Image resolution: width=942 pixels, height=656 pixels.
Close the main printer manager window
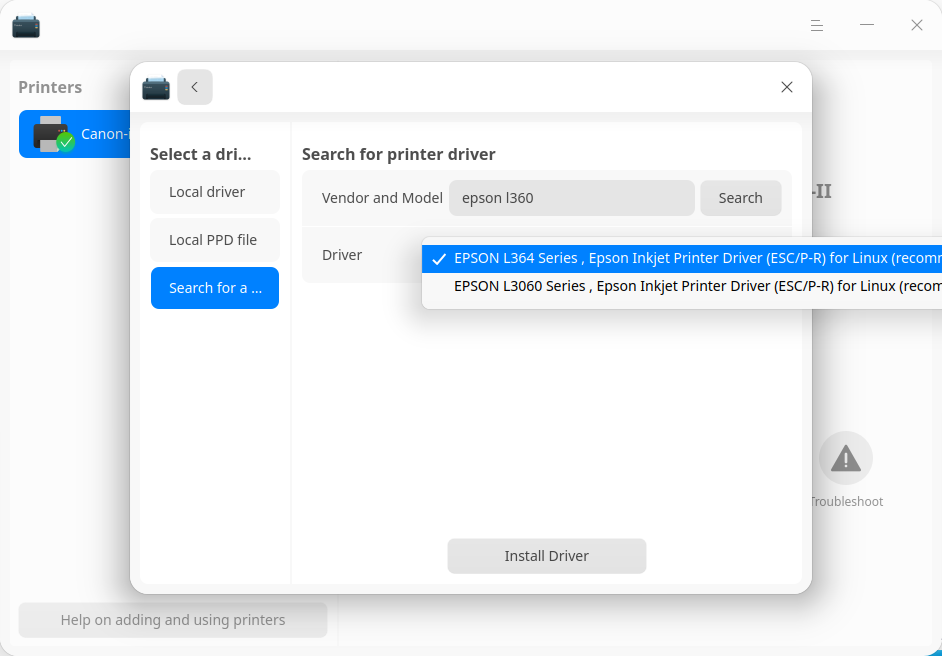(916, 25)
